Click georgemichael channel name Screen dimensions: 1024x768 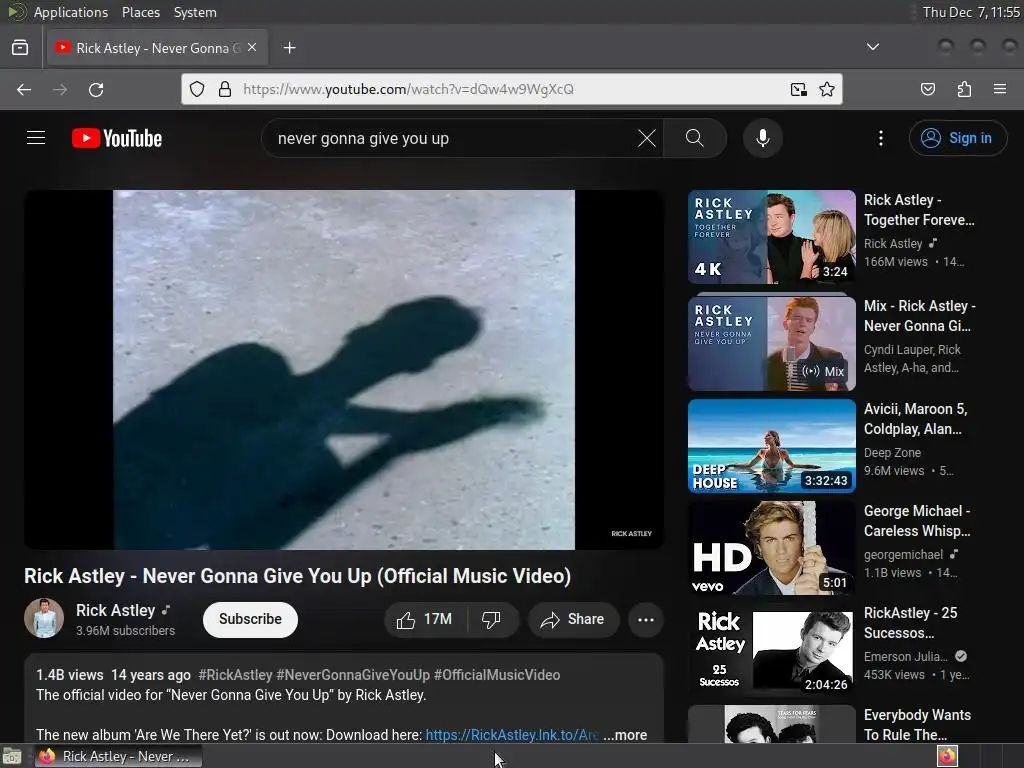coord(903,554)
